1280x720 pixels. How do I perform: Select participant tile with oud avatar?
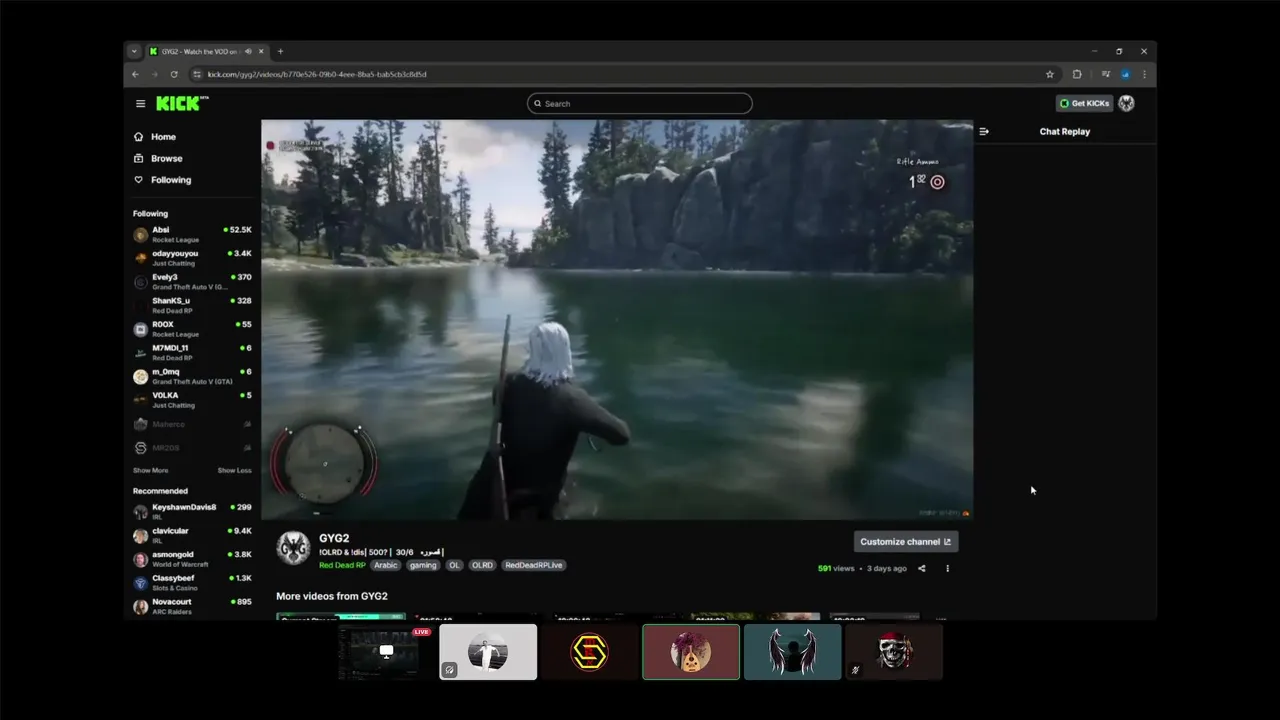coord(691,652)
